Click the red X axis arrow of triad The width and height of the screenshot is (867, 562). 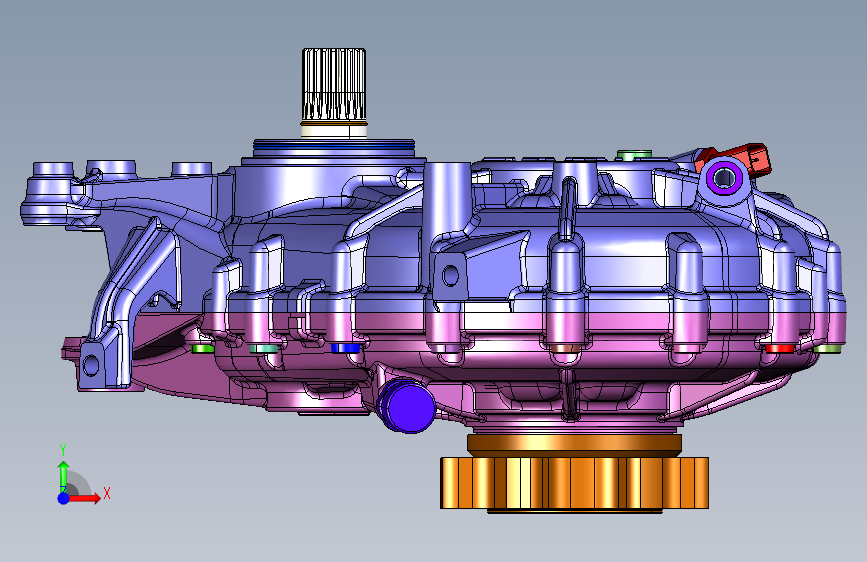click(x=84, y=498)
